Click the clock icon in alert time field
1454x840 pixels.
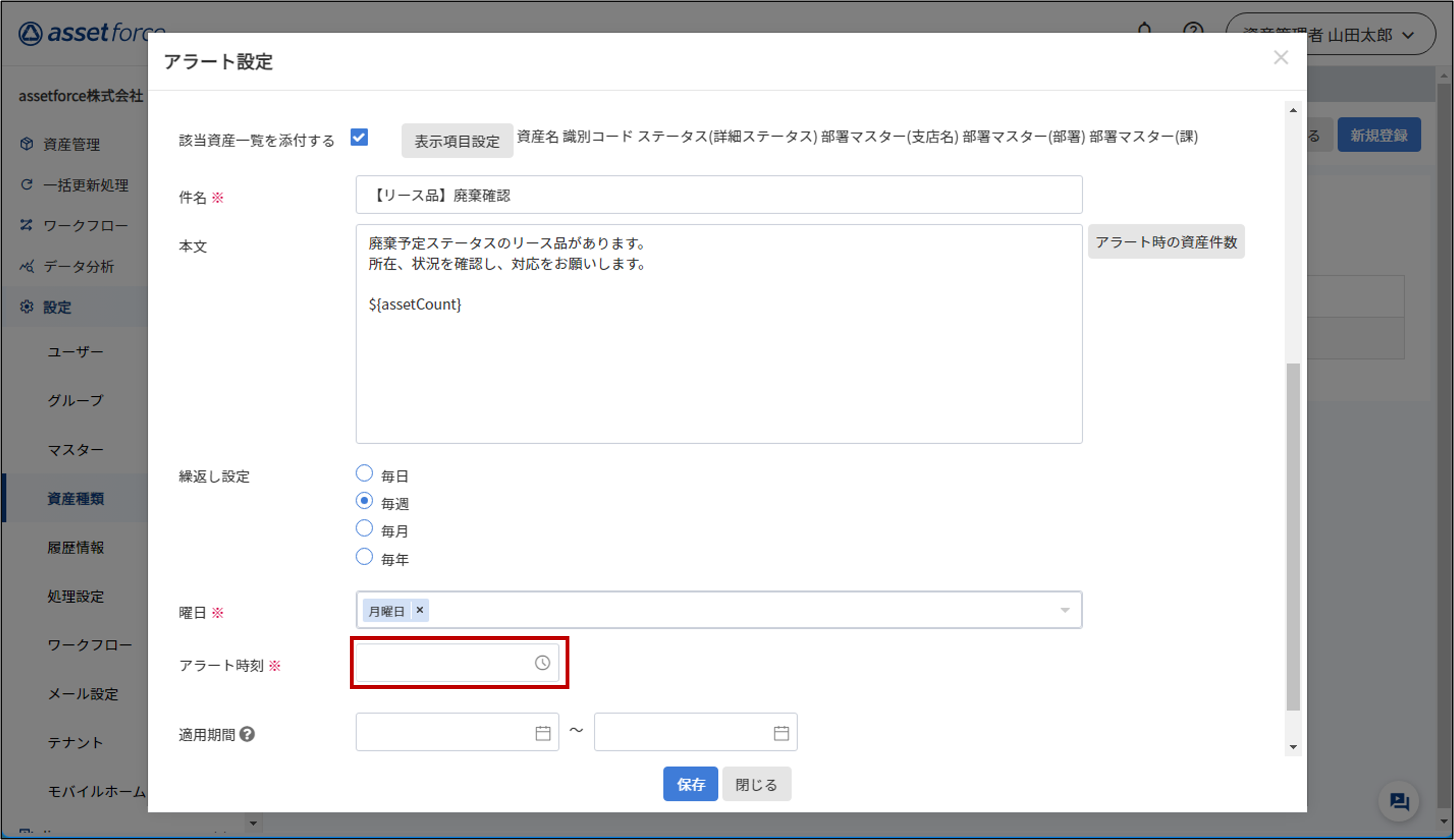pos(542,663)
